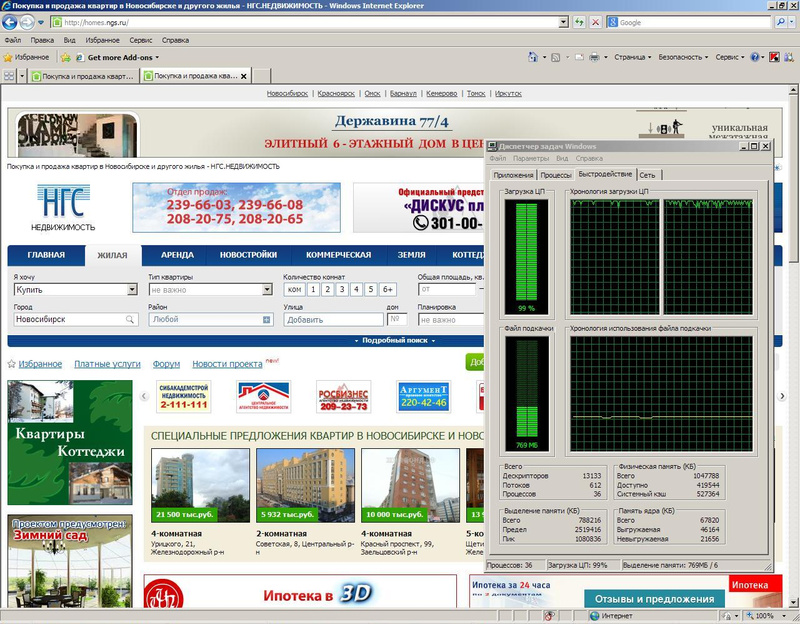
Task: Open the Платные услуги link
Action: point(107,364)
